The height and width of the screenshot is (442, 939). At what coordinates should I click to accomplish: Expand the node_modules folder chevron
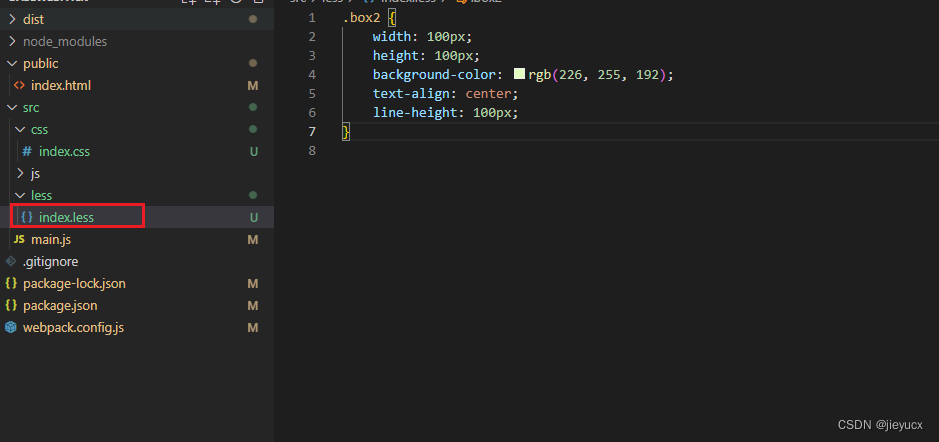point(12,42)
